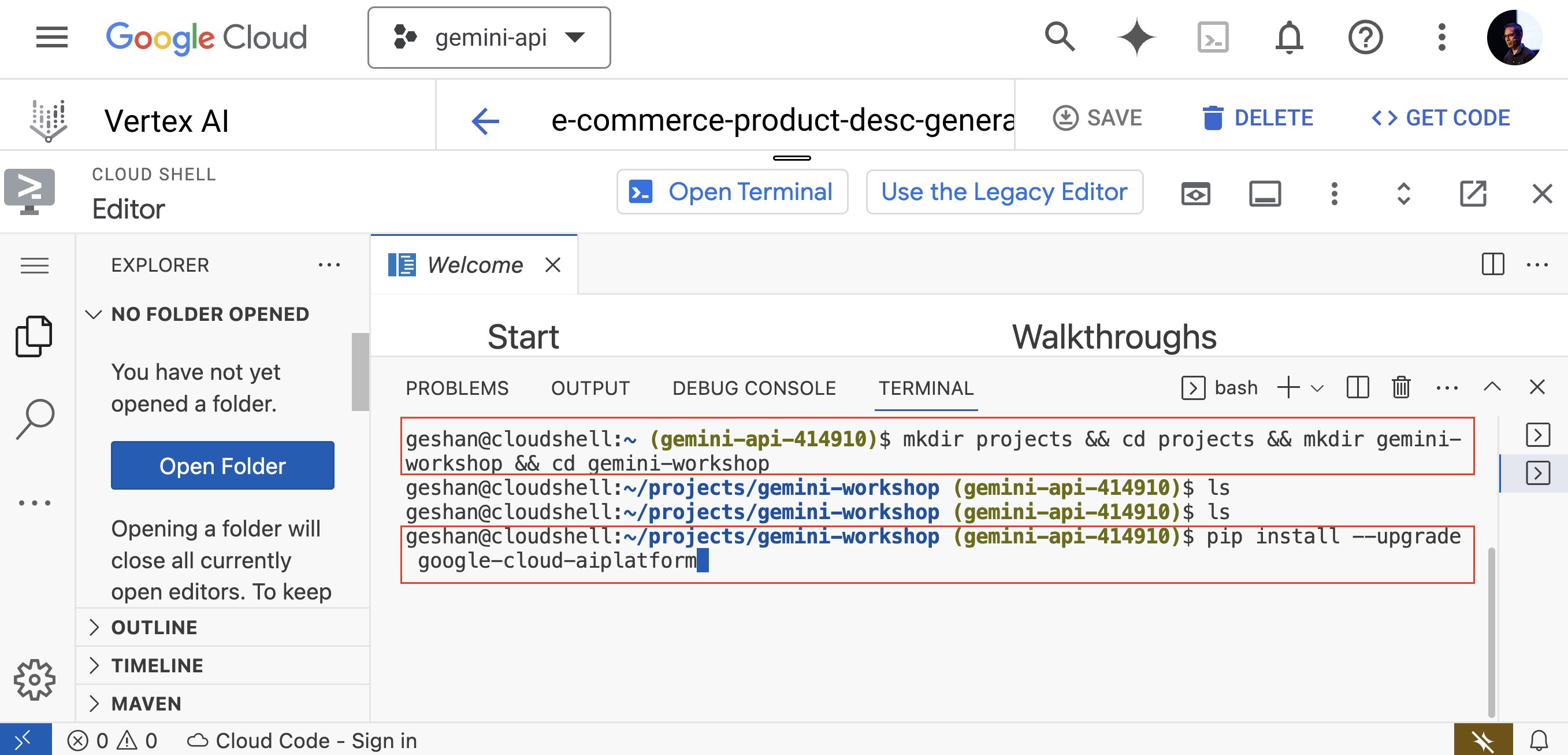Switch to the OUTPUT tab
This screenshot has height=755, width=1568.
590,388
